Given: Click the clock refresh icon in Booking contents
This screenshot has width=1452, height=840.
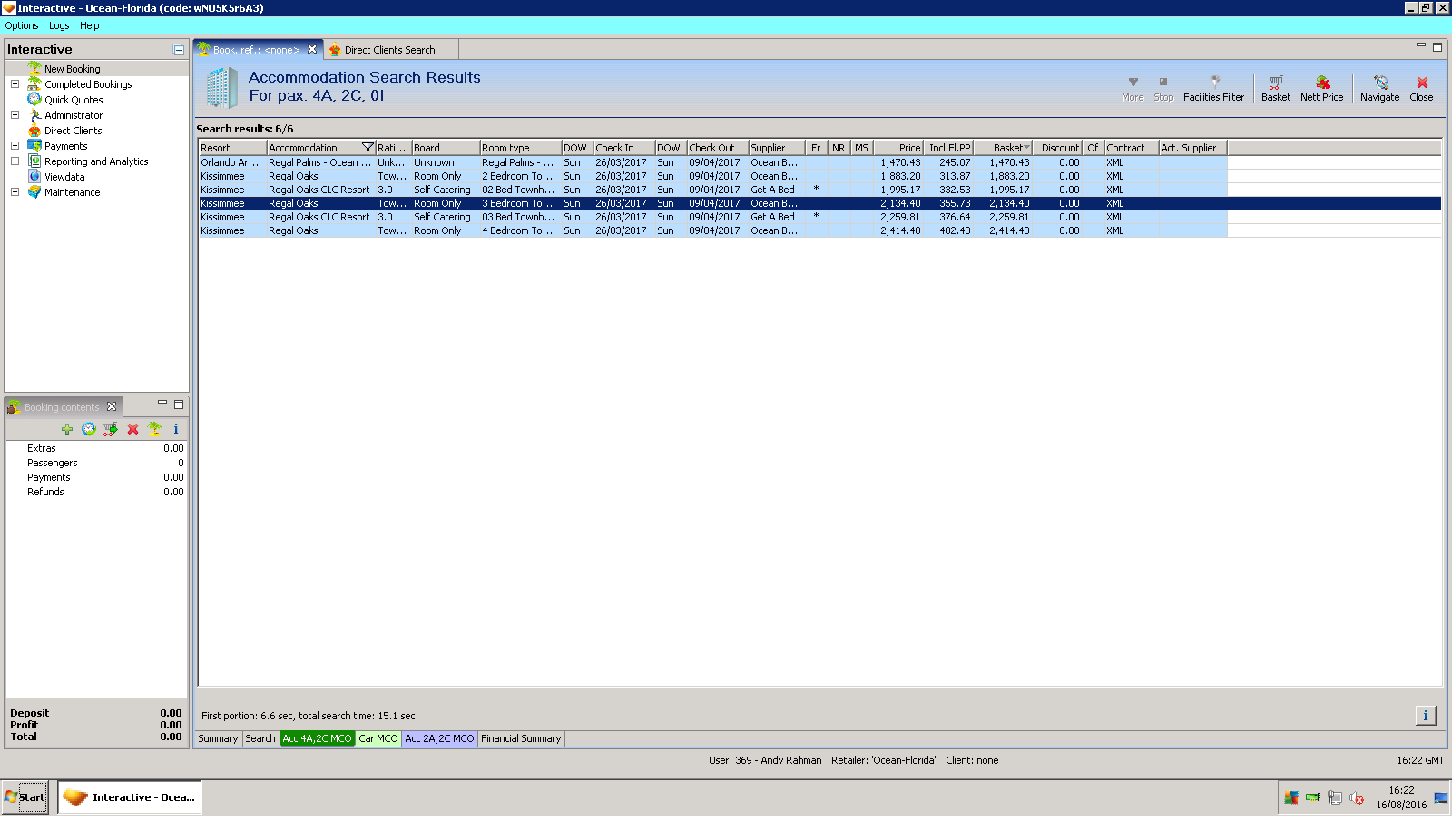Looking at the screenshot, I should [88, 429].
